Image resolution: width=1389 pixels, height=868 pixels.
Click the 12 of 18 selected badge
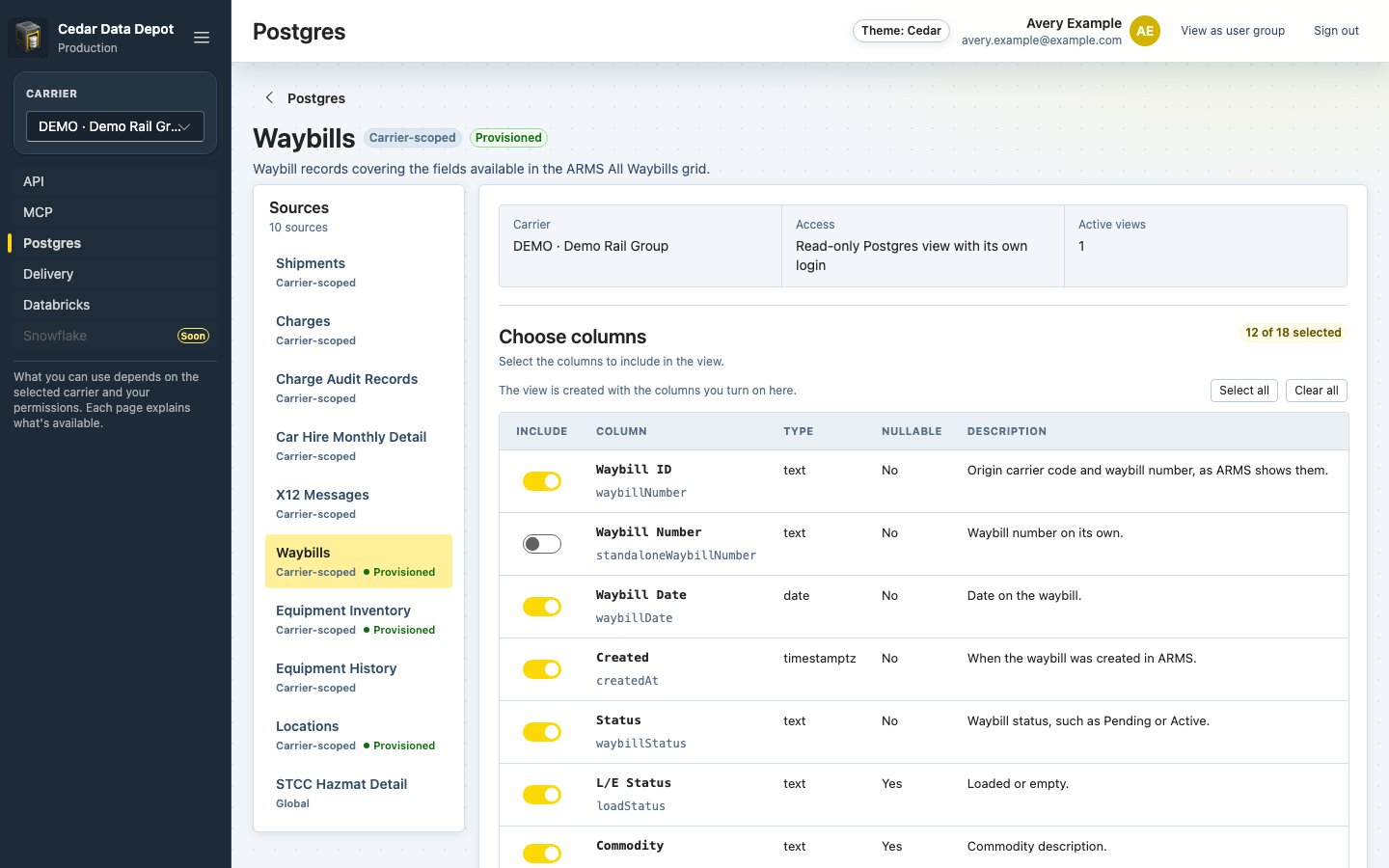1294,333
